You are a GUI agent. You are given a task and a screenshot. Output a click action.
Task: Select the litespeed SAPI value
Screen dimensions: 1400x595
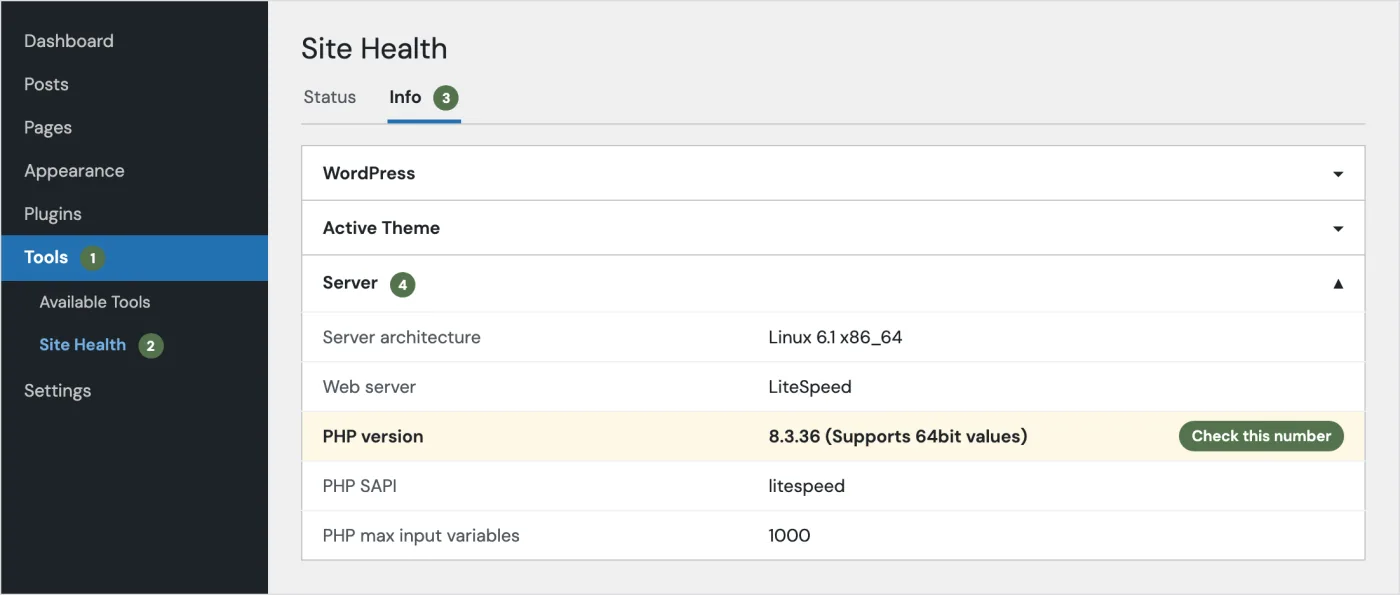(x=807, y=486)
